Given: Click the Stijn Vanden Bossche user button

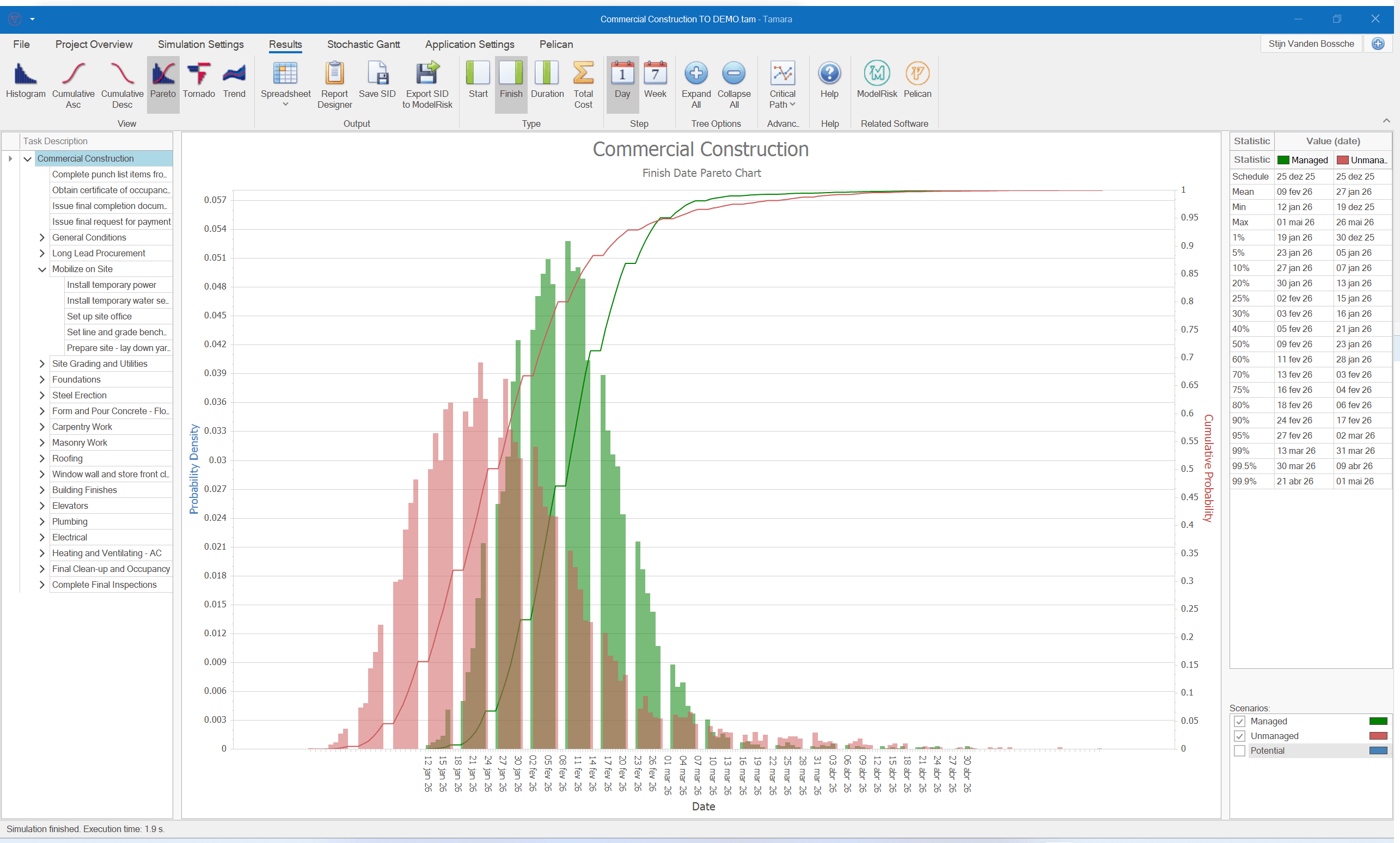Looking at the screenshot, I should 1310,44.
